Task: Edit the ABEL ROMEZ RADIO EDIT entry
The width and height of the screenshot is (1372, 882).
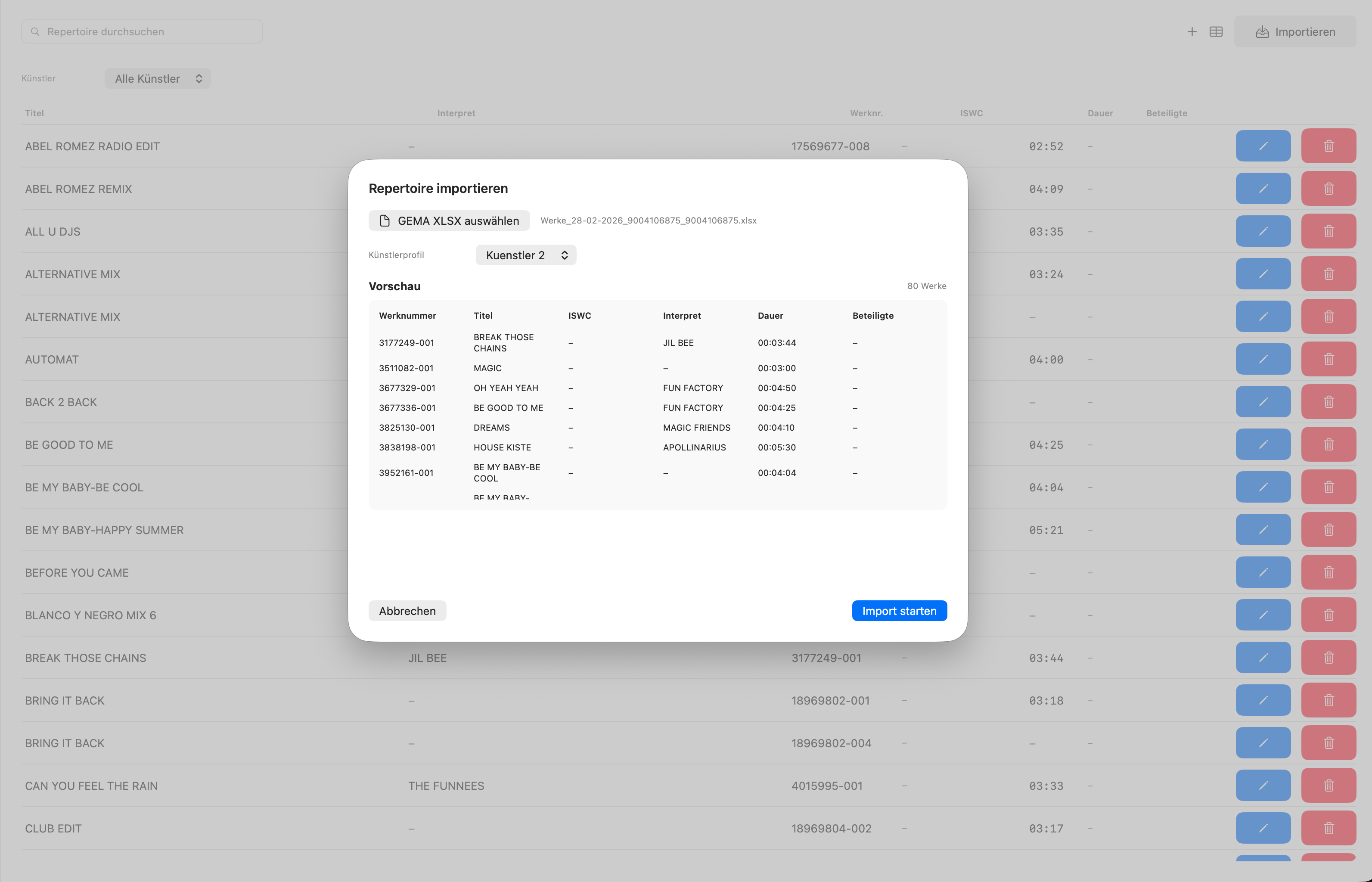Action: pos(1263,146)
